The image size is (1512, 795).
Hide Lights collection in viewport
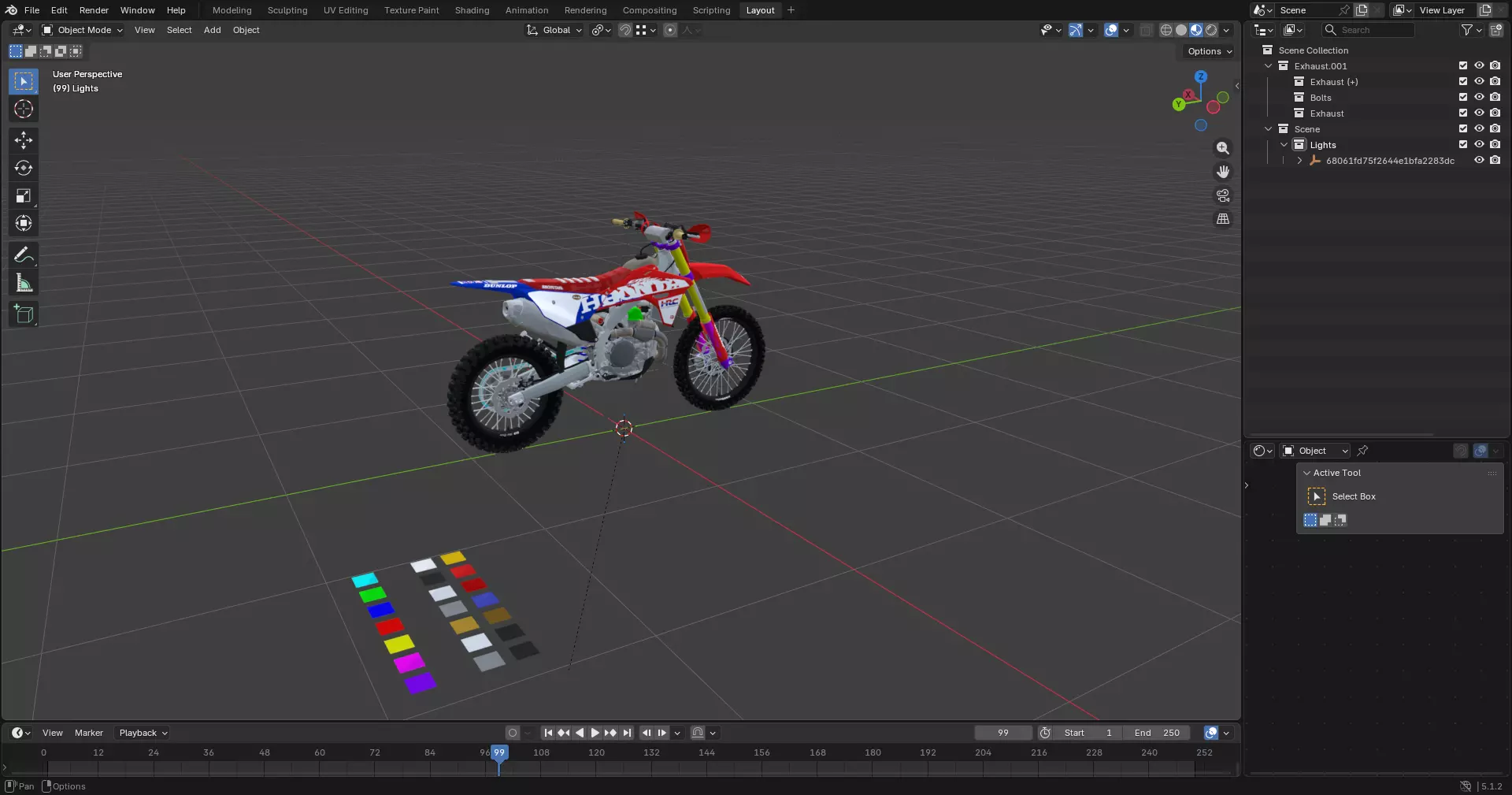pyautogui.click(x=1479, y=145)
